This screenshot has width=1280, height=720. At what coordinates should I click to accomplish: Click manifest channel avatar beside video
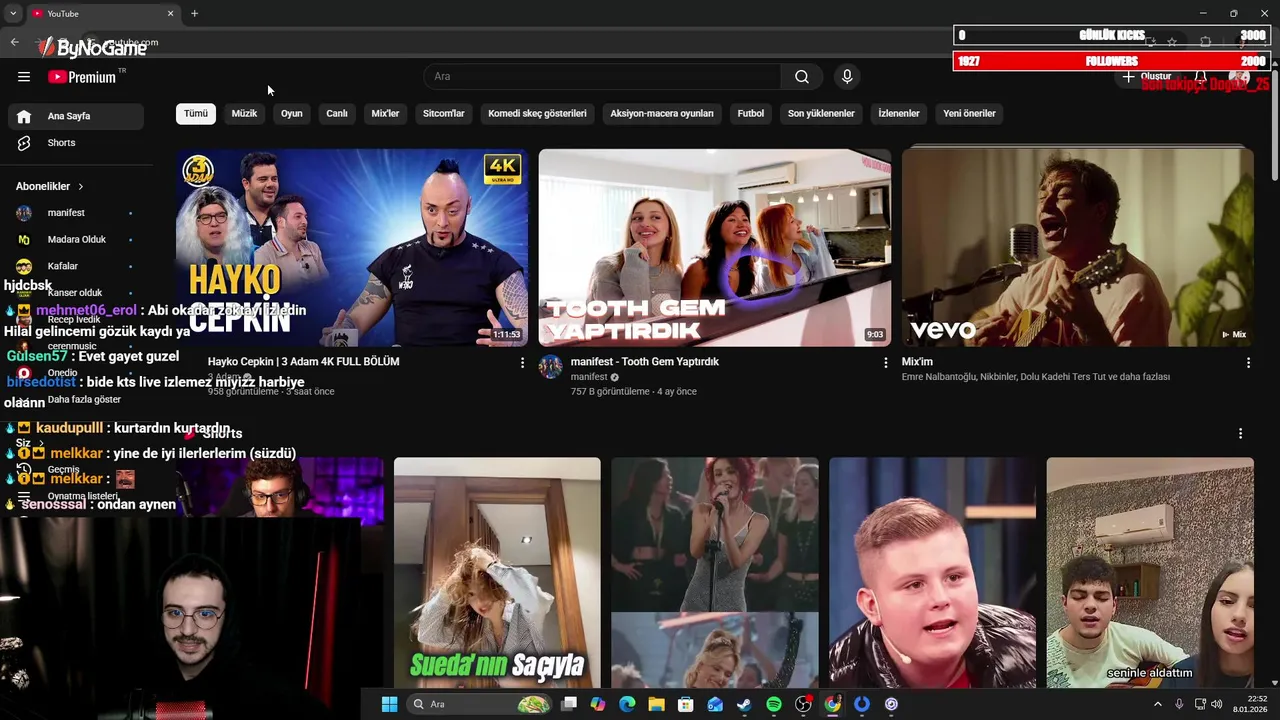tap(551, 367)
